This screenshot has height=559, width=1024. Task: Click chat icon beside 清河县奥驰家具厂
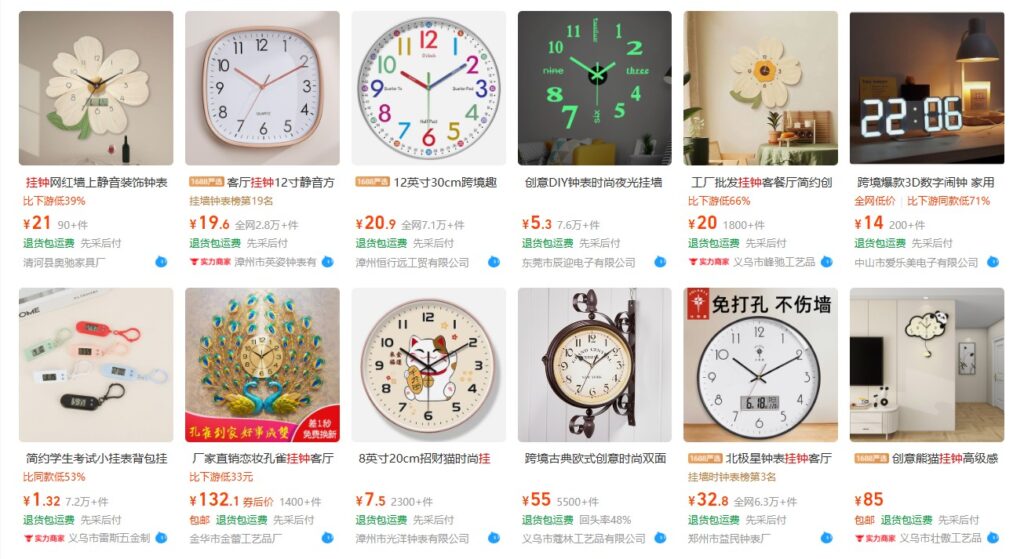[x=161, y=262]
